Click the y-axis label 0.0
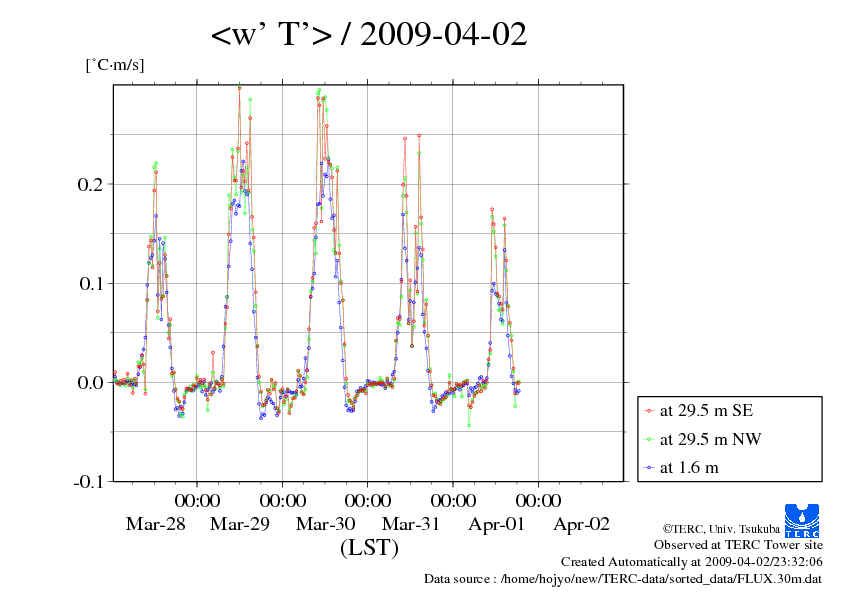Viewport: 842px width, 595px height. click(90, 382)
